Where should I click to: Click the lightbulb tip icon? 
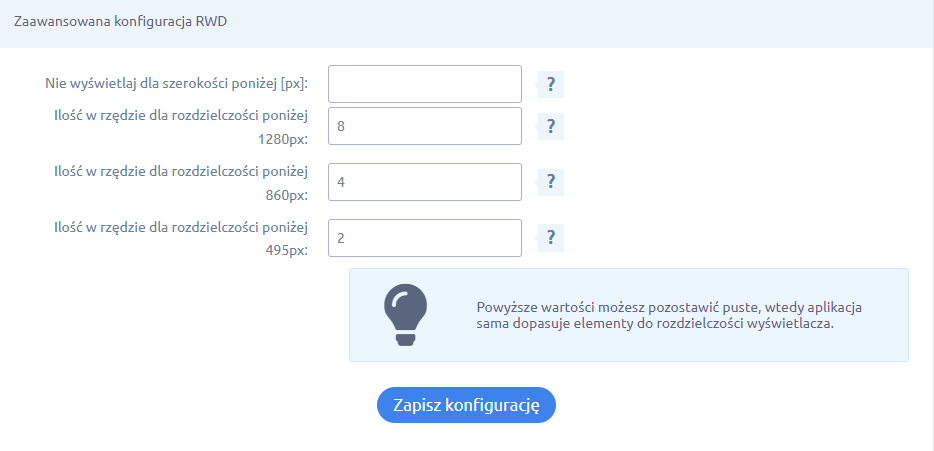coord(405,314)
